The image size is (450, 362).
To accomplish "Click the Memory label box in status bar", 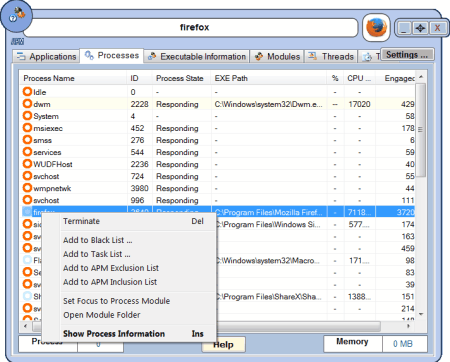I will [x=352, y=344].
